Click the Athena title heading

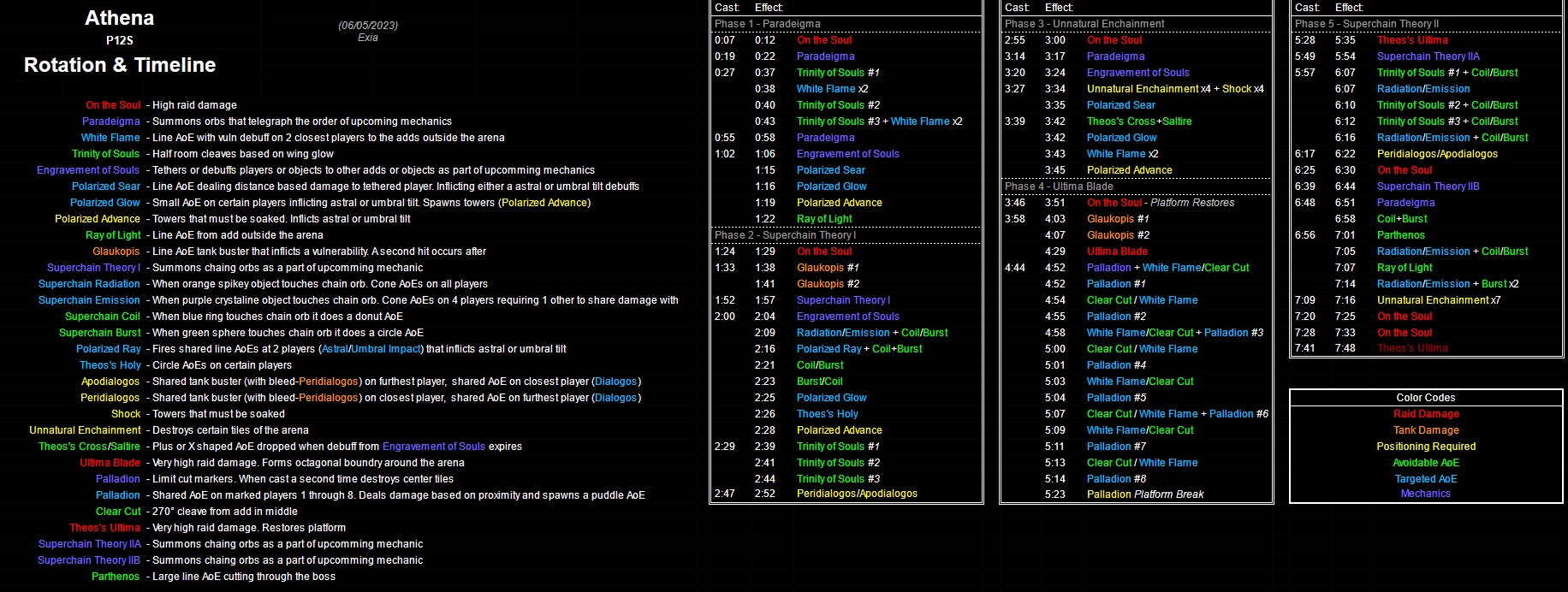coord(120,18)
